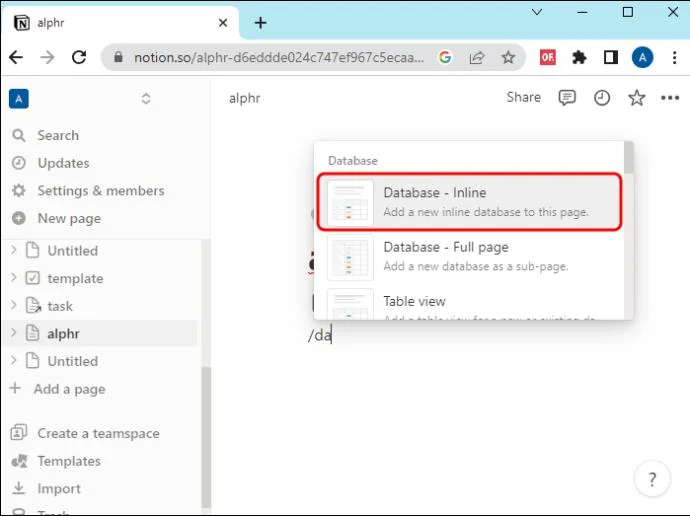Click Create a teamspace

101,433
